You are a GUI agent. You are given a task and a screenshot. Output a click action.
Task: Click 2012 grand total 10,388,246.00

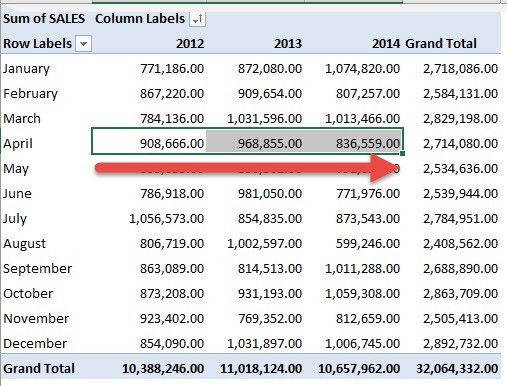point(163,369)
